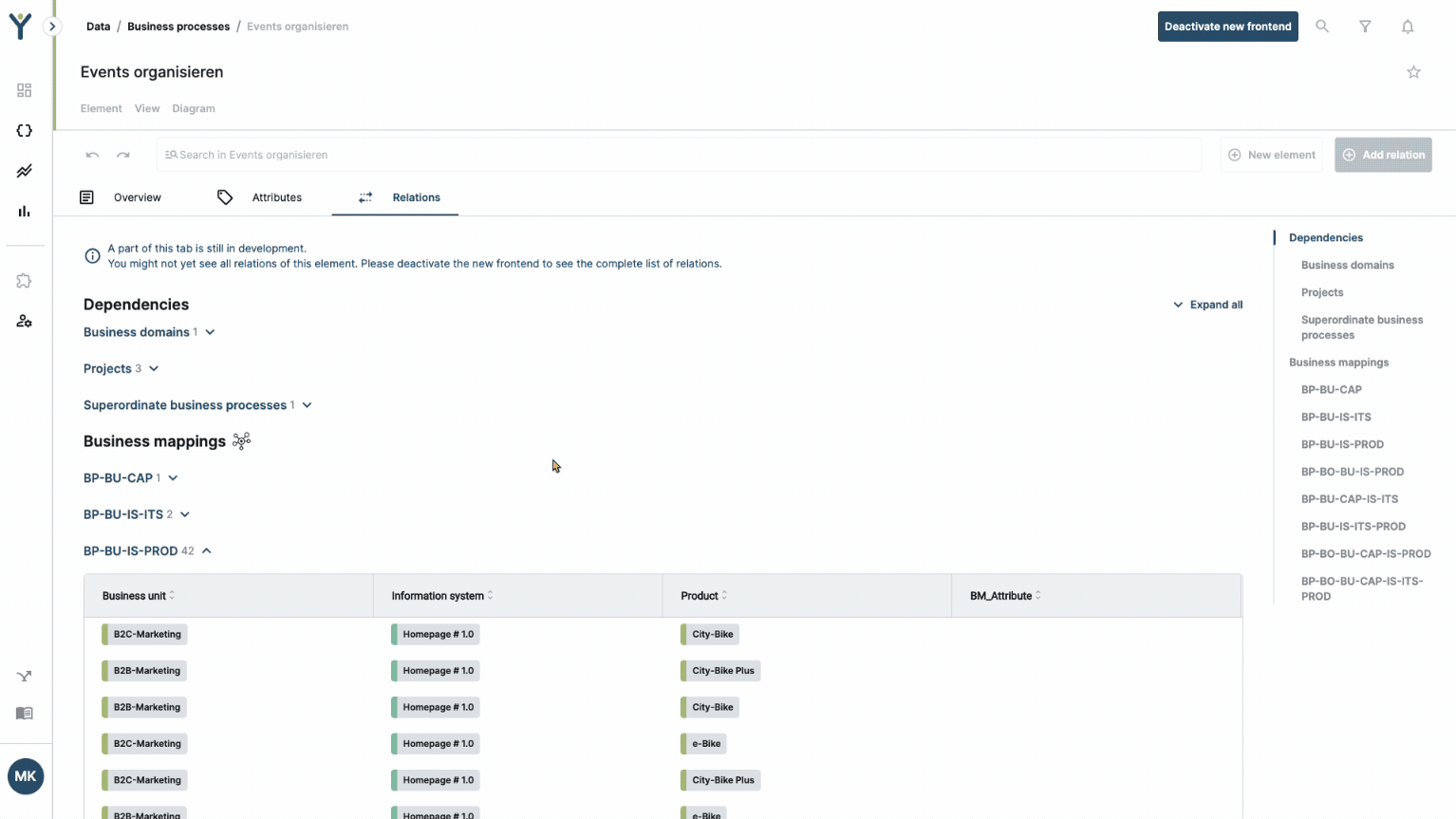Open the dashboard grid icon in sidebar
This screenshot has width=1456, height=819.
25,90
